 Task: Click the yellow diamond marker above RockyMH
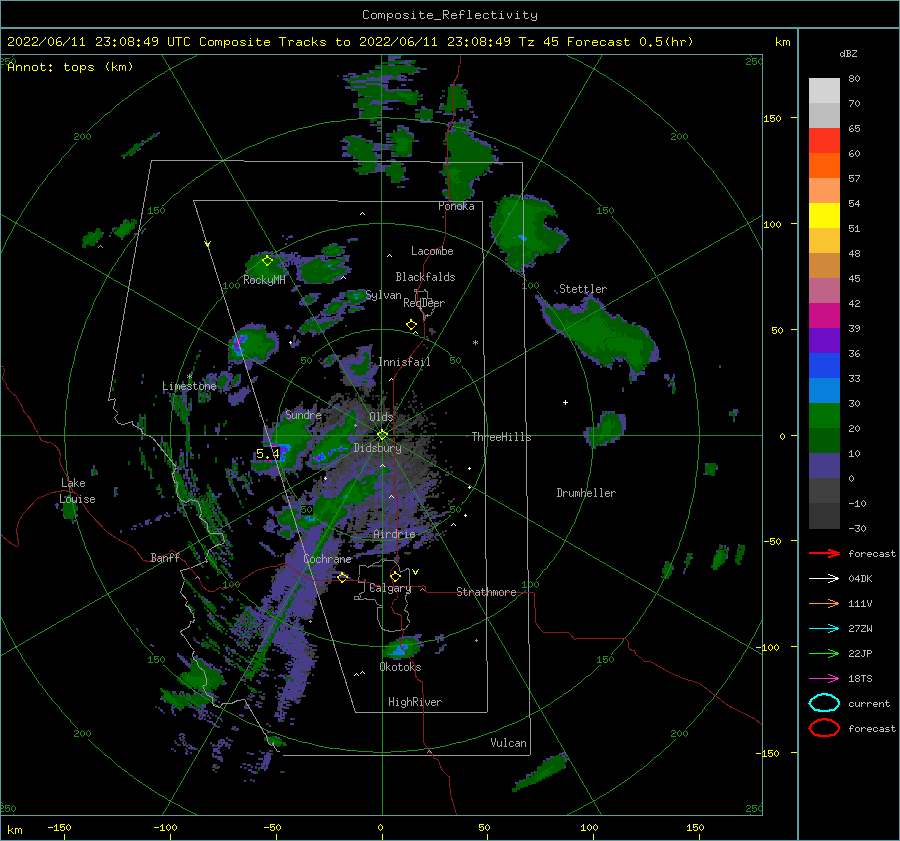click(x=267, y=261)
